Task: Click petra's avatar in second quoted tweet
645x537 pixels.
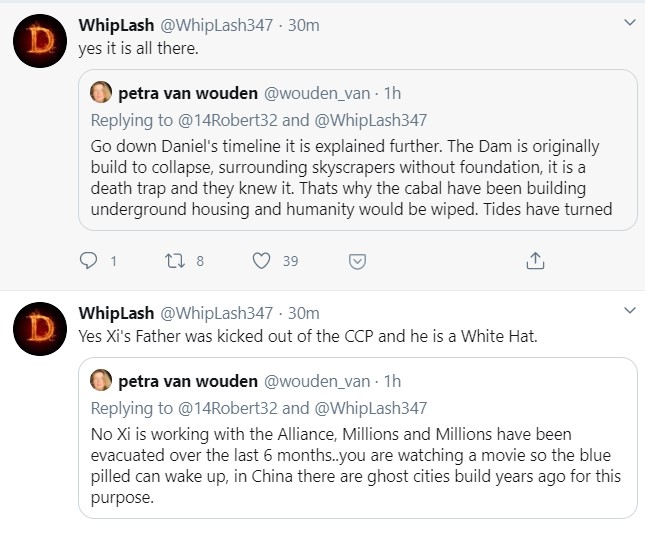Action: [101, 381]
